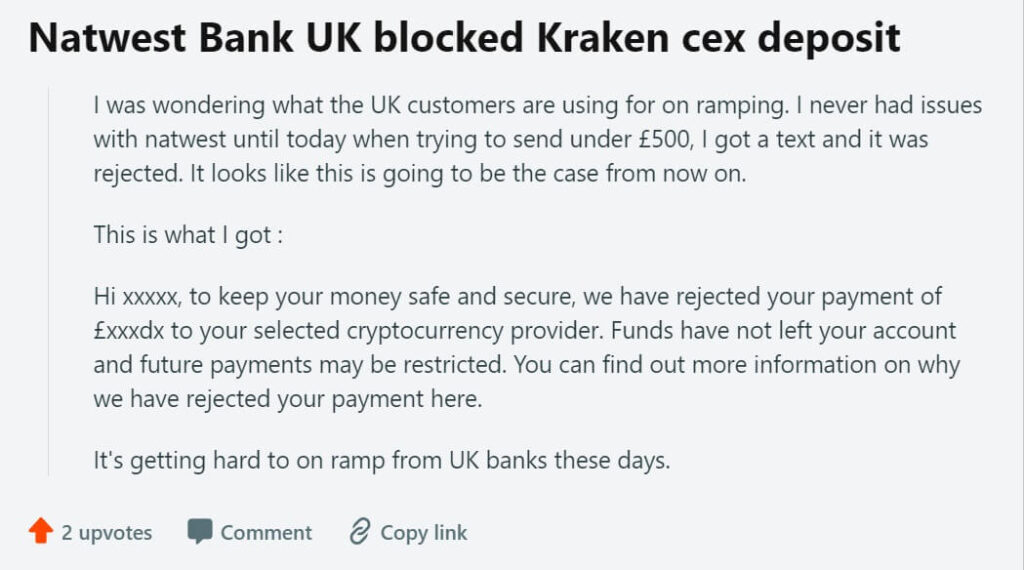Click the word "Natwest" in the post title
Screen dimensions: 1024x570
pyautogui.click(x=98, y=38)
